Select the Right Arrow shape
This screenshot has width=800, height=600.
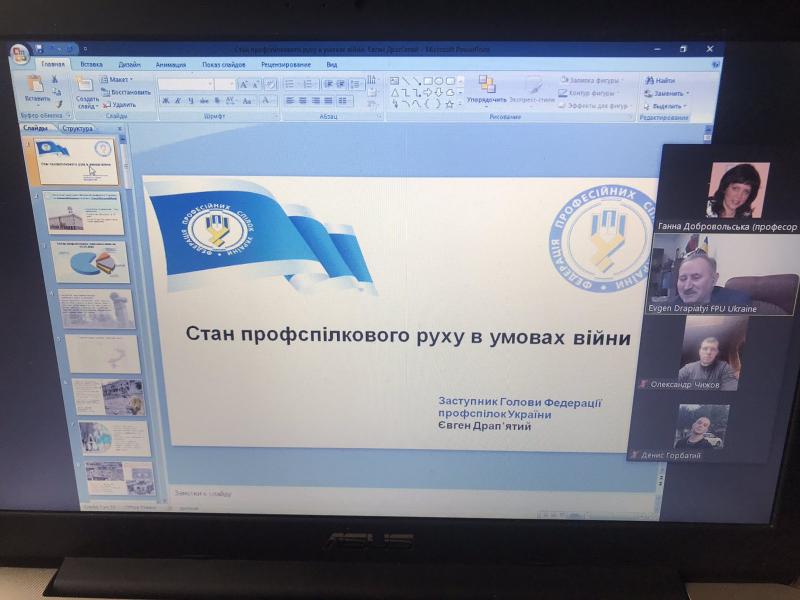[427, 92]
